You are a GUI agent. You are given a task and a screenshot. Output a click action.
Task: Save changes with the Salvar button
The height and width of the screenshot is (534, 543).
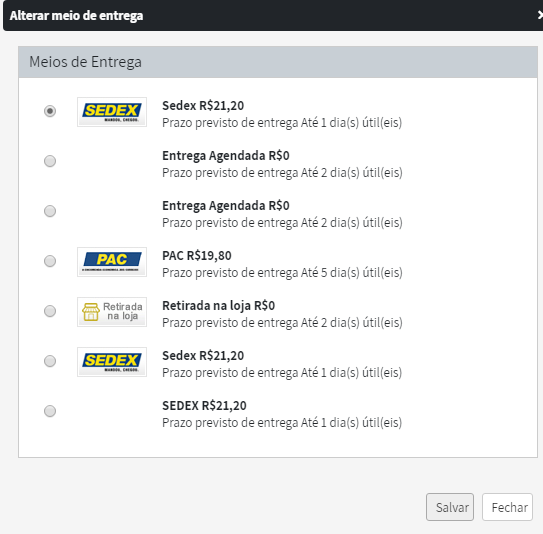click(x=450, y=507)
